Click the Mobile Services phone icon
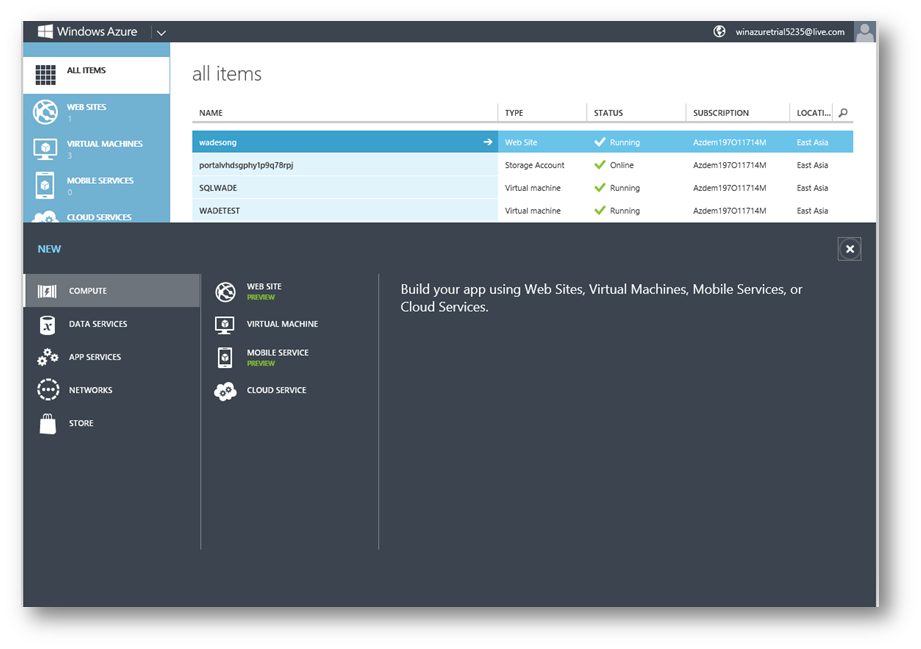Screen dimensions: 921x649 pos(45,185)
